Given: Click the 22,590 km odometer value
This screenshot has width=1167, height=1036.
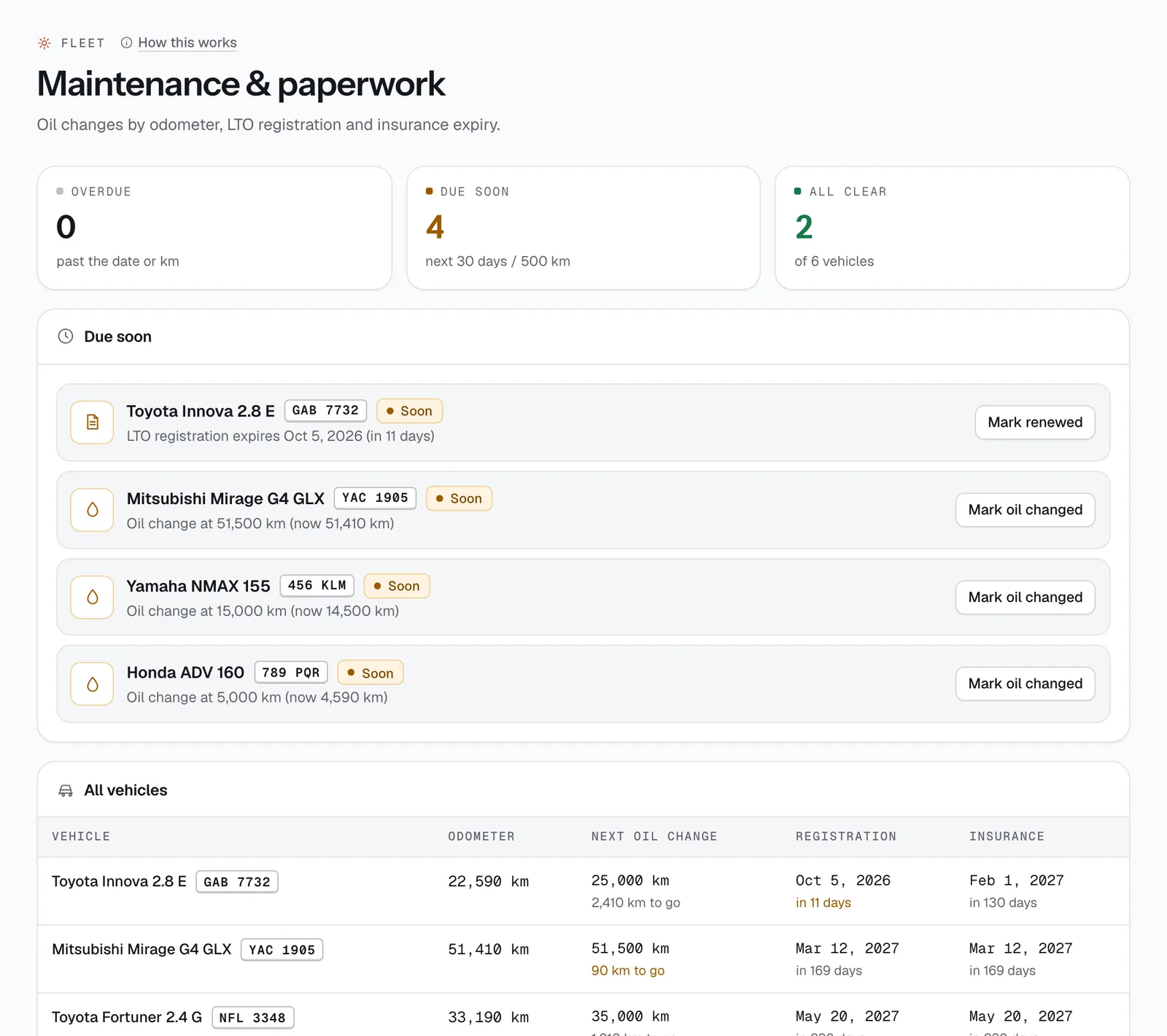Looking at the screenshot, I should [x=489, y=881].
